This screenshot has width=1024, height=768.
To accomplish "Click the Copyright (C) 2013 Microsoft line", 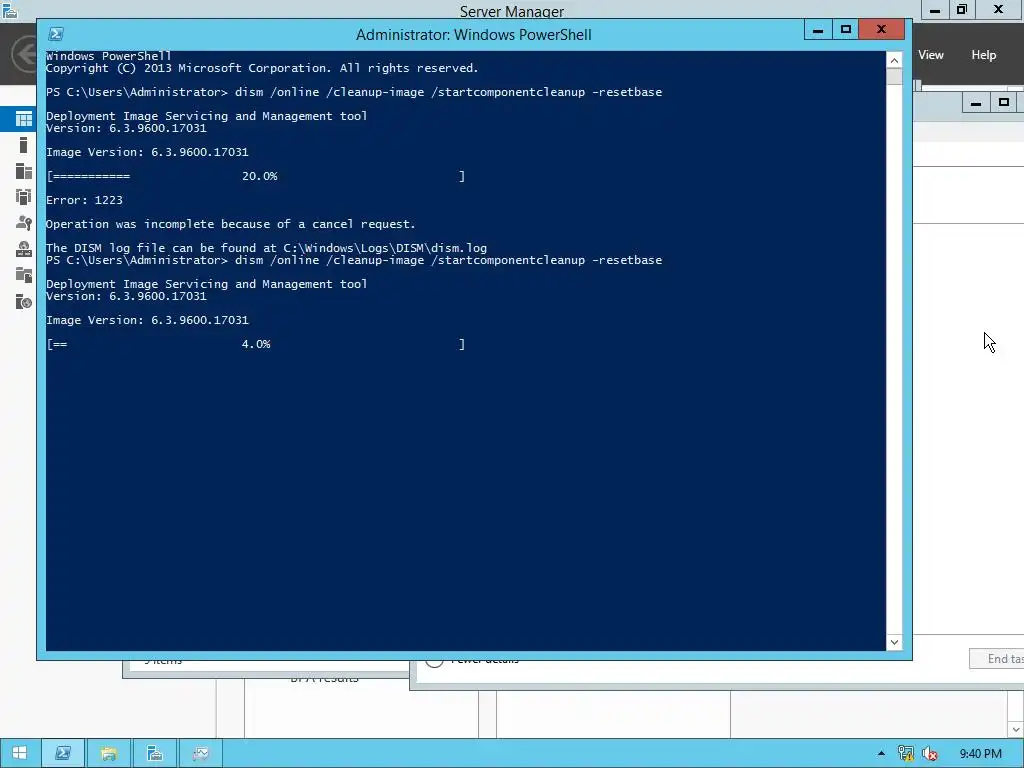I will pyautogui.click(x=262, y=68).
